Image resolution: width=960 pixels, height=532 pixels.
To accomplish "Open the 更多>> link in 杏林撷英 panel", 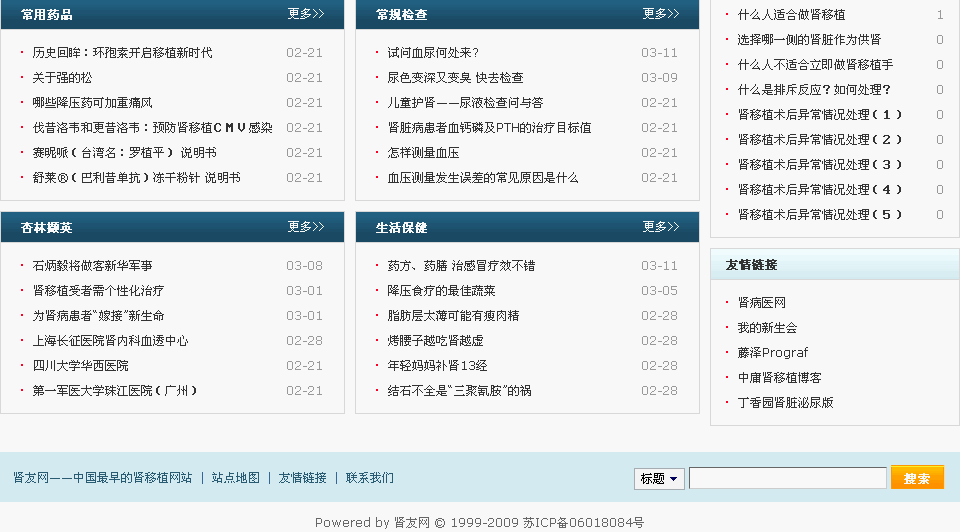I will (x=306, y=227).
